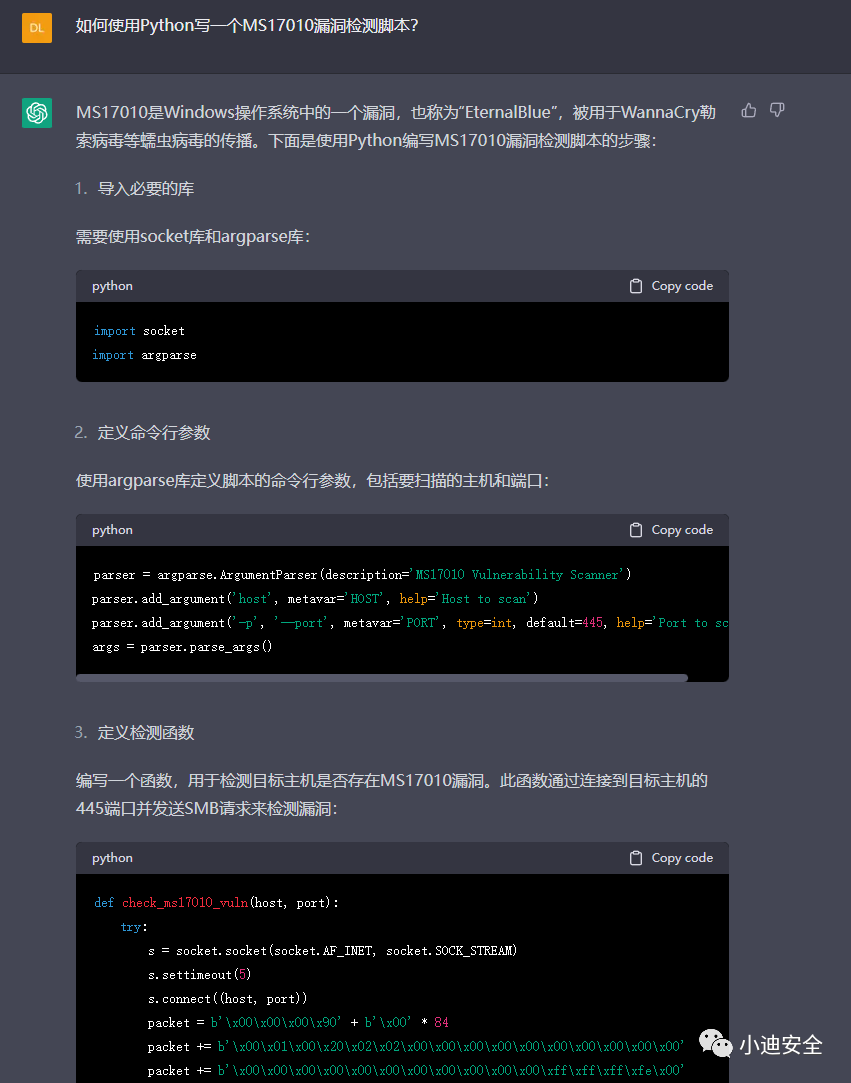The height and width of the screenshot is (1083, 851).
Task: Click the 'try:' line in the function
Action: click(x=134, y=927)
